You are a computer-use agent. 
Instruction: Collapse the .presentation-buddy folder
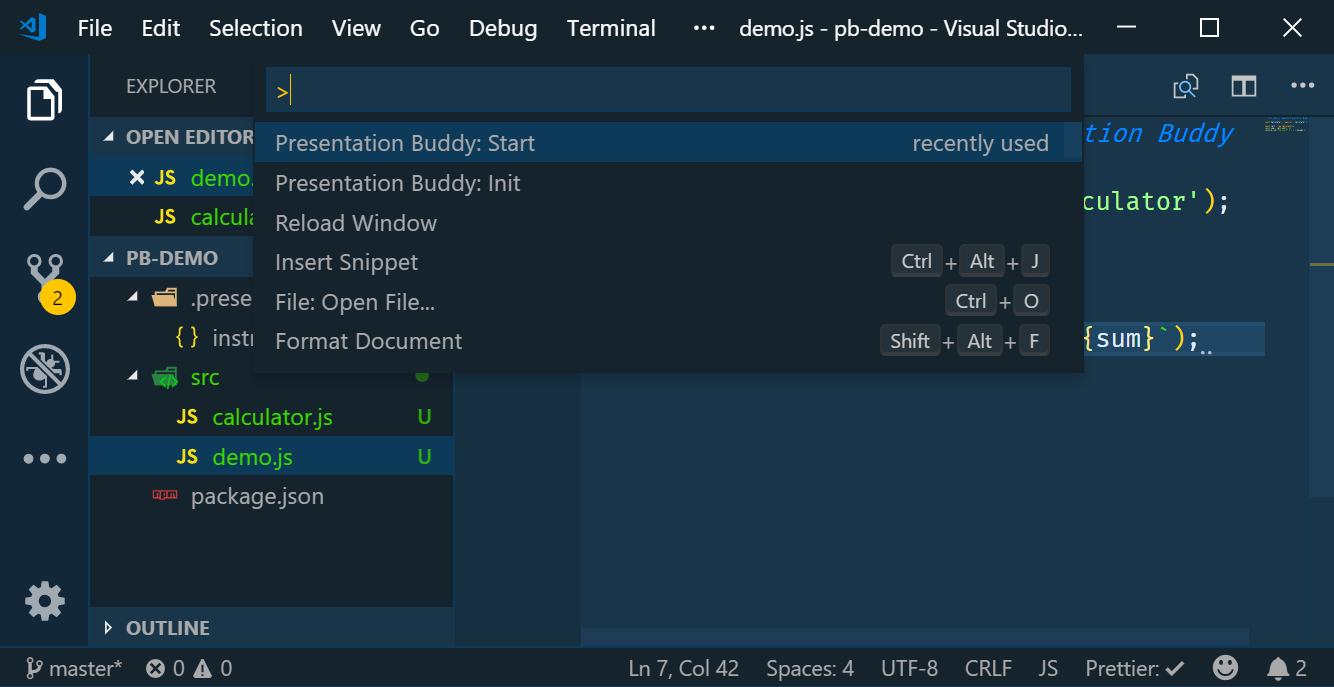point(134,298)
